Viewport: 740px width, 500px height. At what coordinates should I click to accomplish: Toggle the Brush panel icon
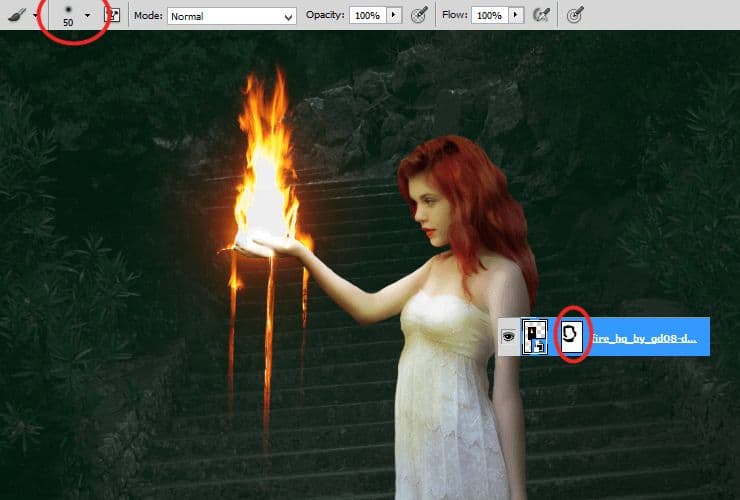(x=112, y=15)
